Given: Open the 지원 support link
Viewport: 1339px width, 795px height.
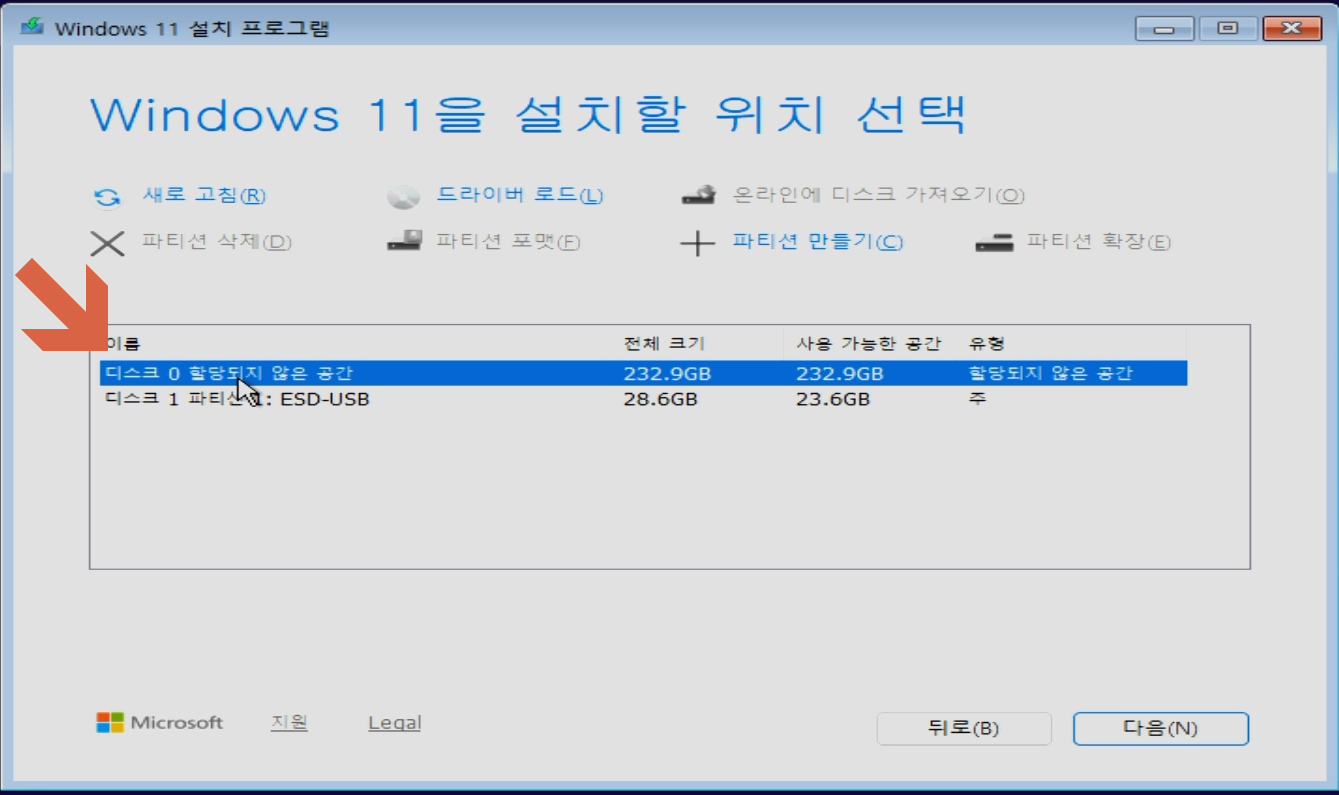Looking at the screenshot, I should [x=290, y=722].
